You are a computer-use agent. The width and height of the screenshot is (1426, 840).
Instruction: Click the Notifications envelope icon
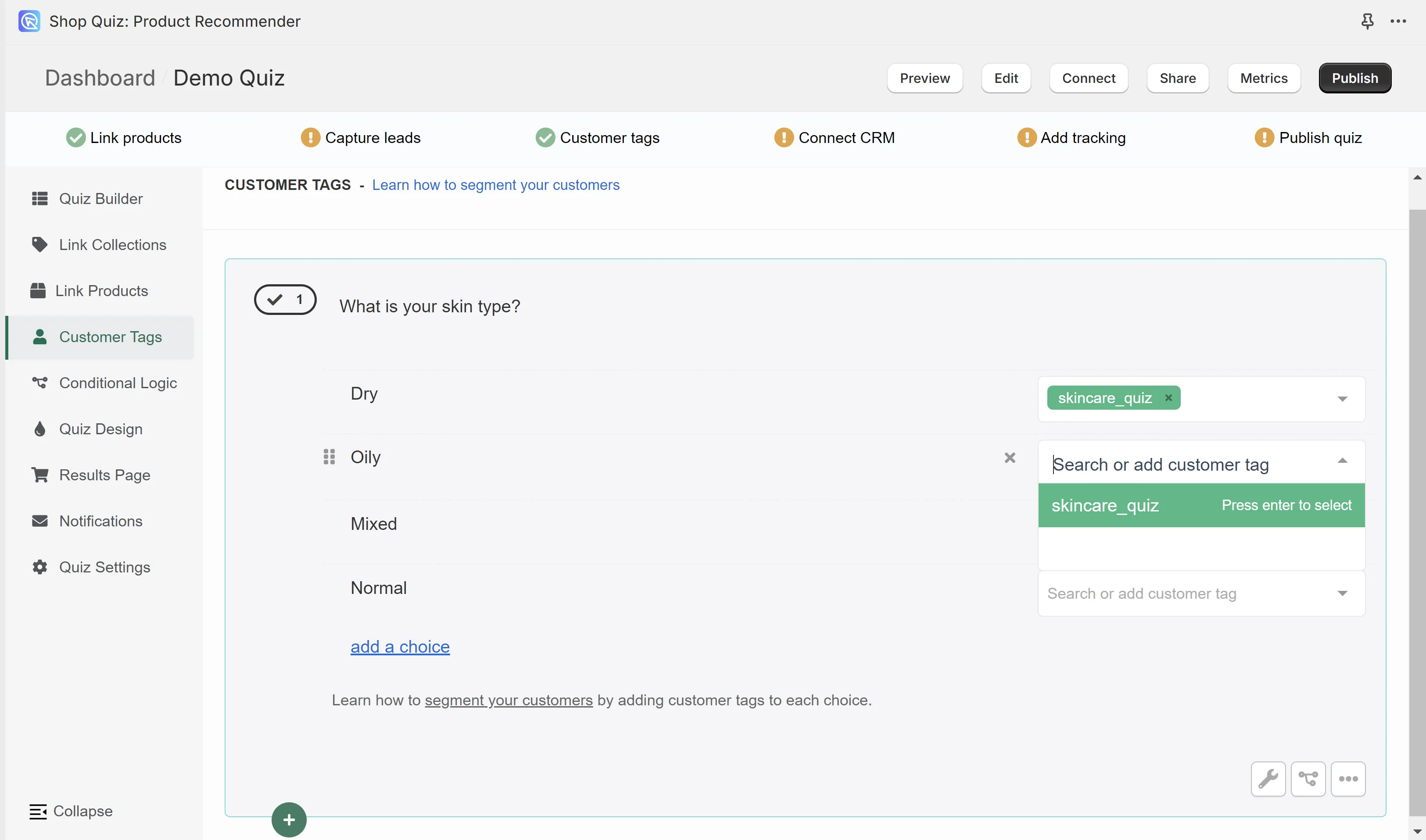point(39,521)
